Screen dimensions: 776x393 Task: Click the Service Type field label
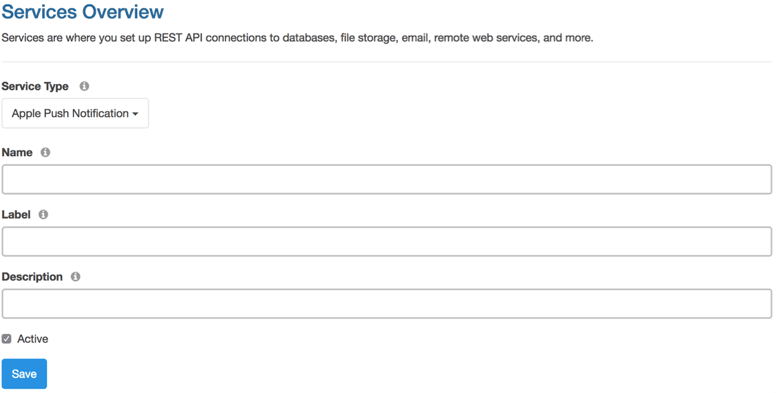[35, 86]
